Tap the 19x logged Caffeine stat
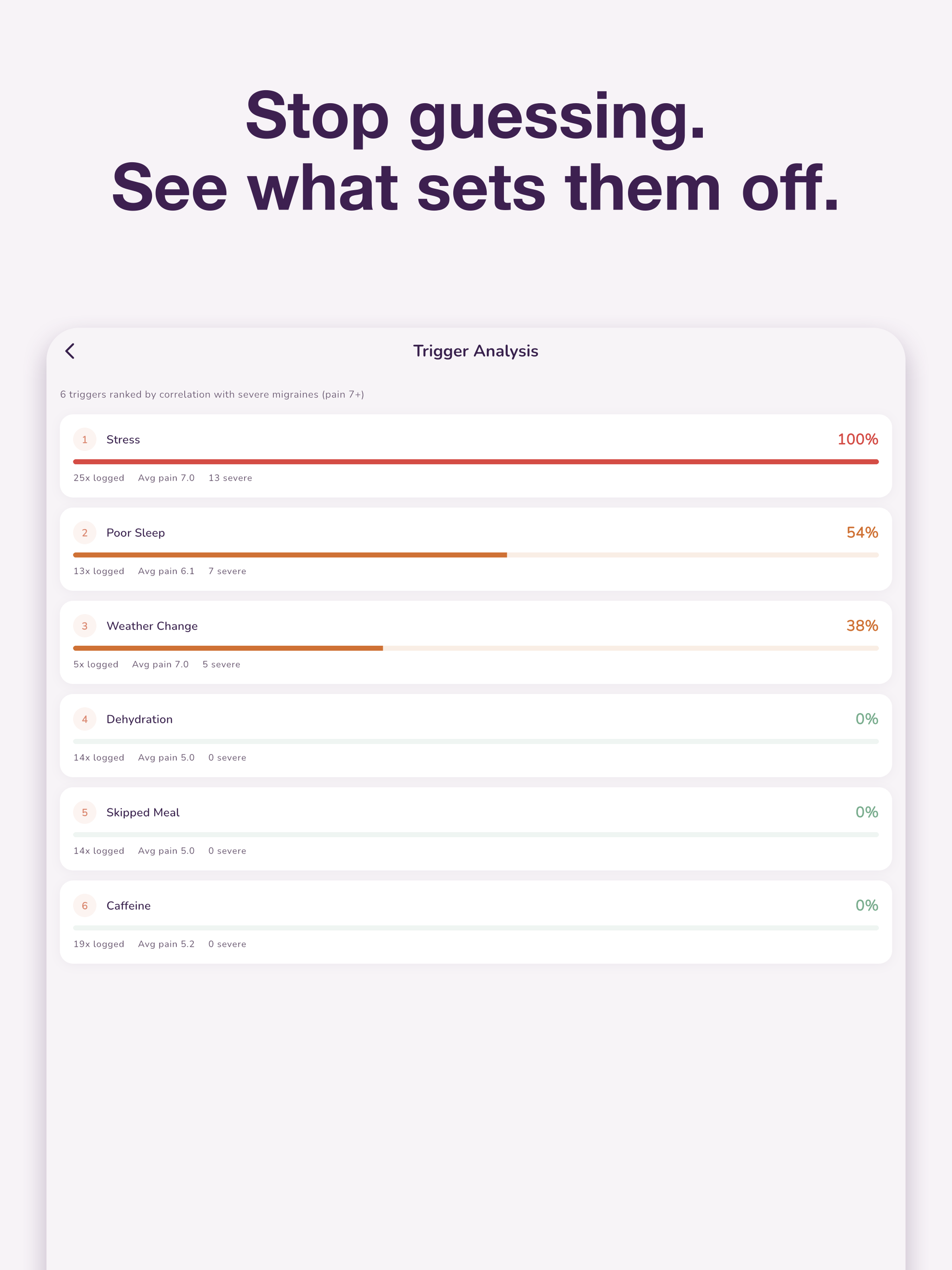This screenshot has height=1270, width=952. coord(99,944)
